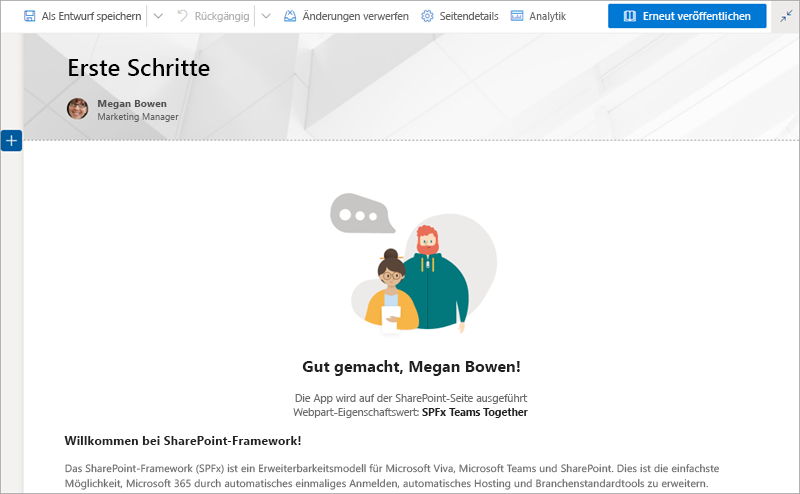Click the Als Entwurf speichern label
The width and height of the screenshot is (800, 494).
point(91,16)
